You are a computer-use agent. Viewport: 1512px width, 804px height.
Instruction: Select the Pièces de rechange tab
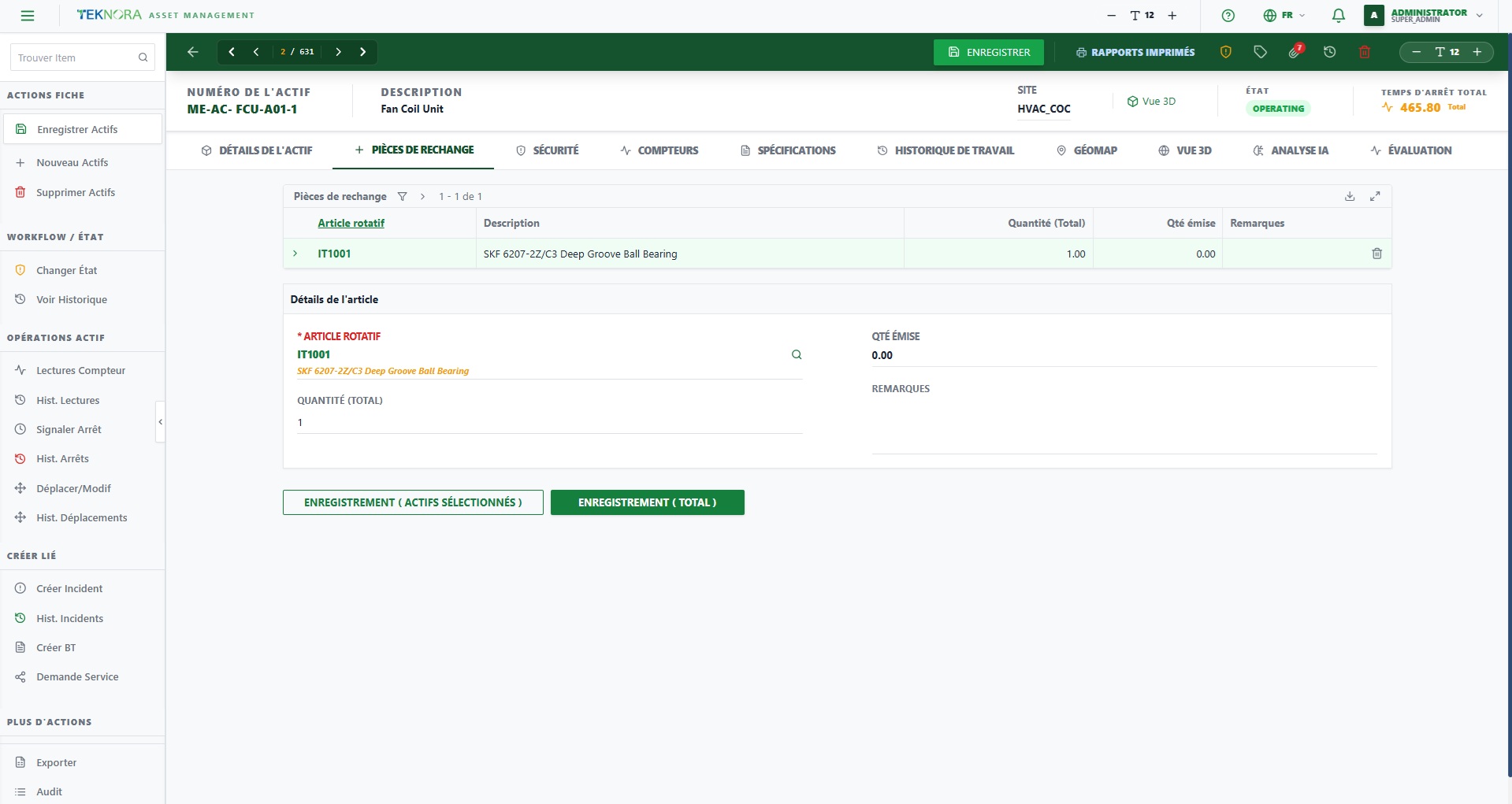pos(414,150)
